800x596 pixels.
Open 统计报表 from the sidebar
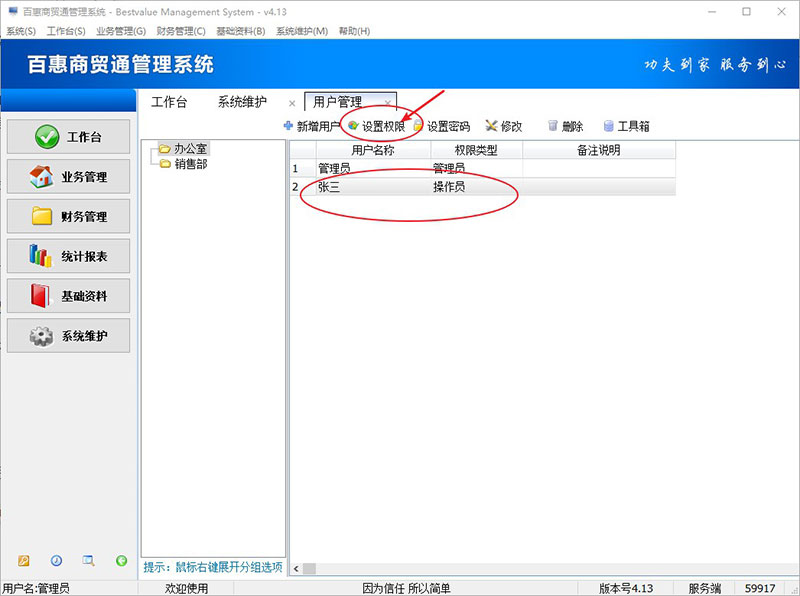click(68, 256)
